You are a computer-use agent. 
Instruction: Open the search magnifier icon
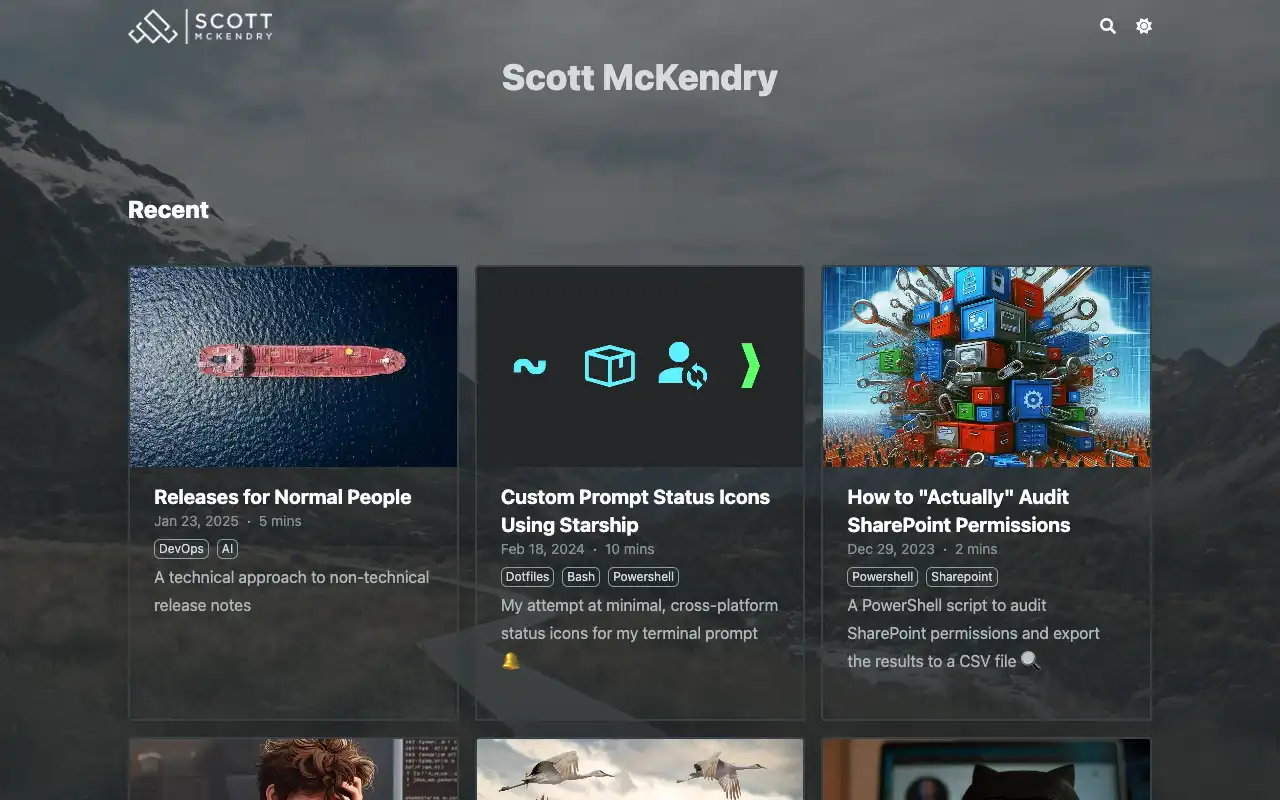pyautogui.click(x=1107, y=26)
